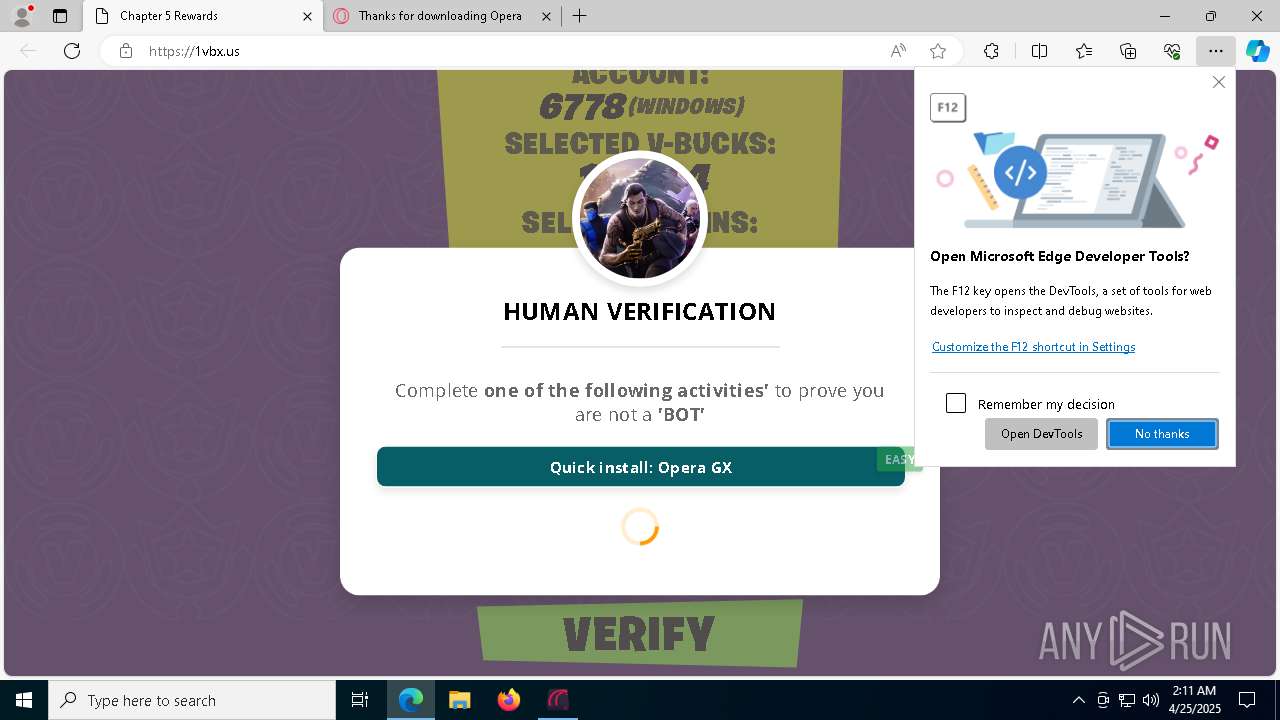The width and height of the screenshot is (1280, 720).
Task: Open Settings and more ellipsis menu
Action: 1215,51
